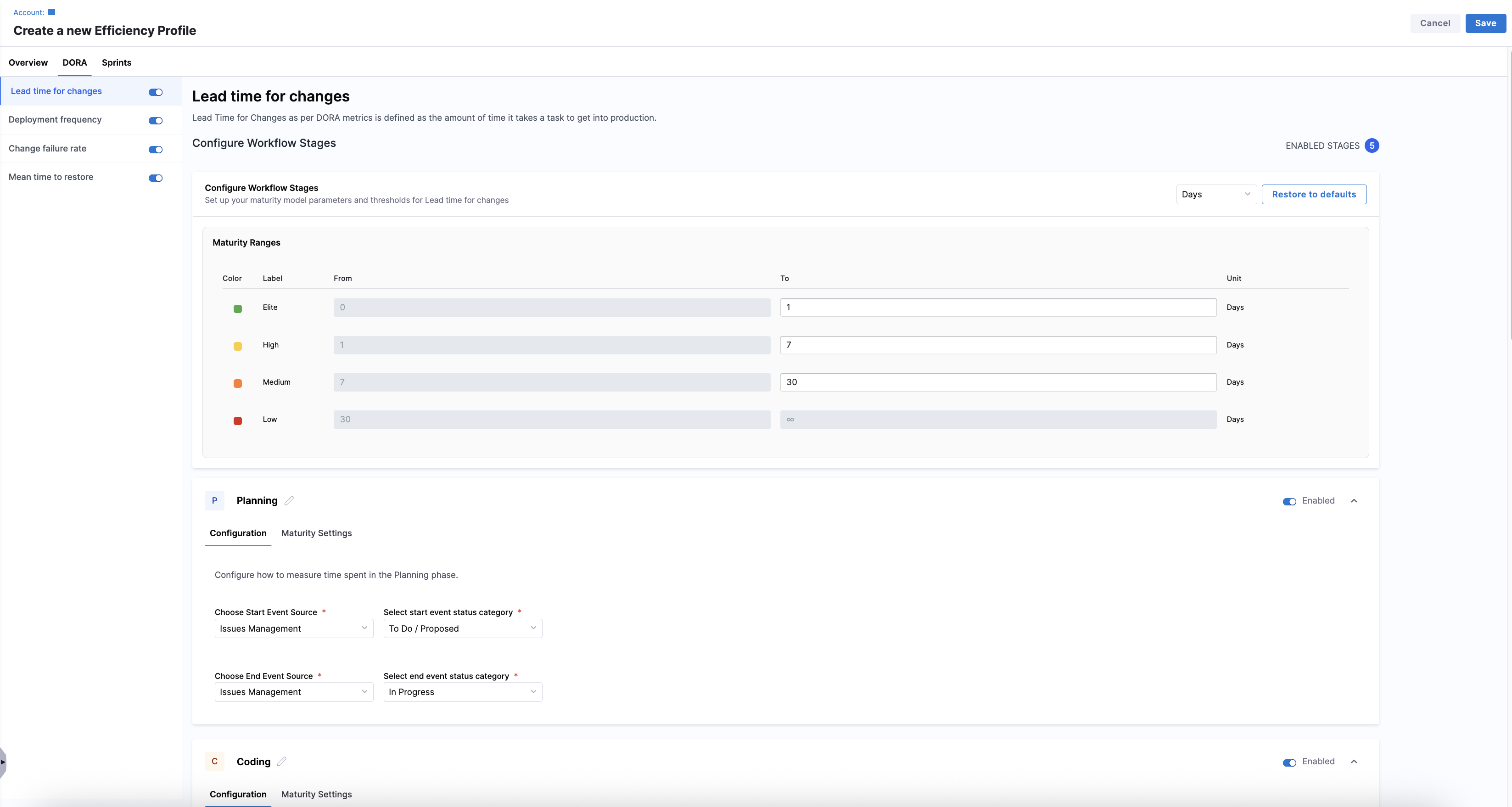Viewport: 1512px width, 807px height.
Task: Switch to the Sprints tab
Action: pyautogui.click(x=116, y=63)
